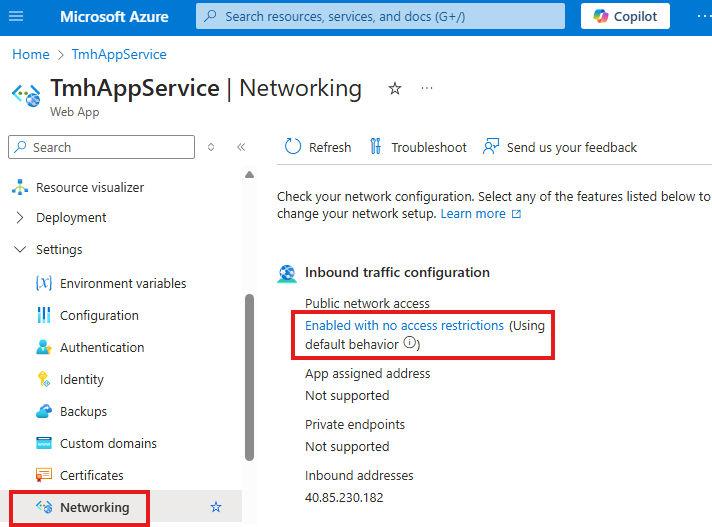
Task: Click the Networking menu icon
Action: (44, 507)
